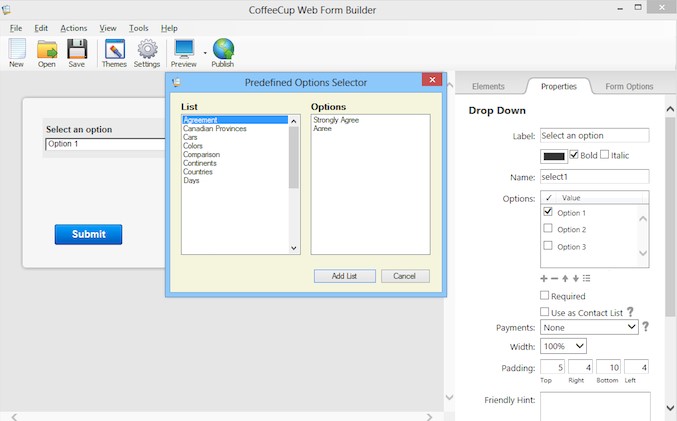This screenshot has height=421, width=677.
Task: Toggle the Italic checkbox
Action: click(x=604, y=154)
